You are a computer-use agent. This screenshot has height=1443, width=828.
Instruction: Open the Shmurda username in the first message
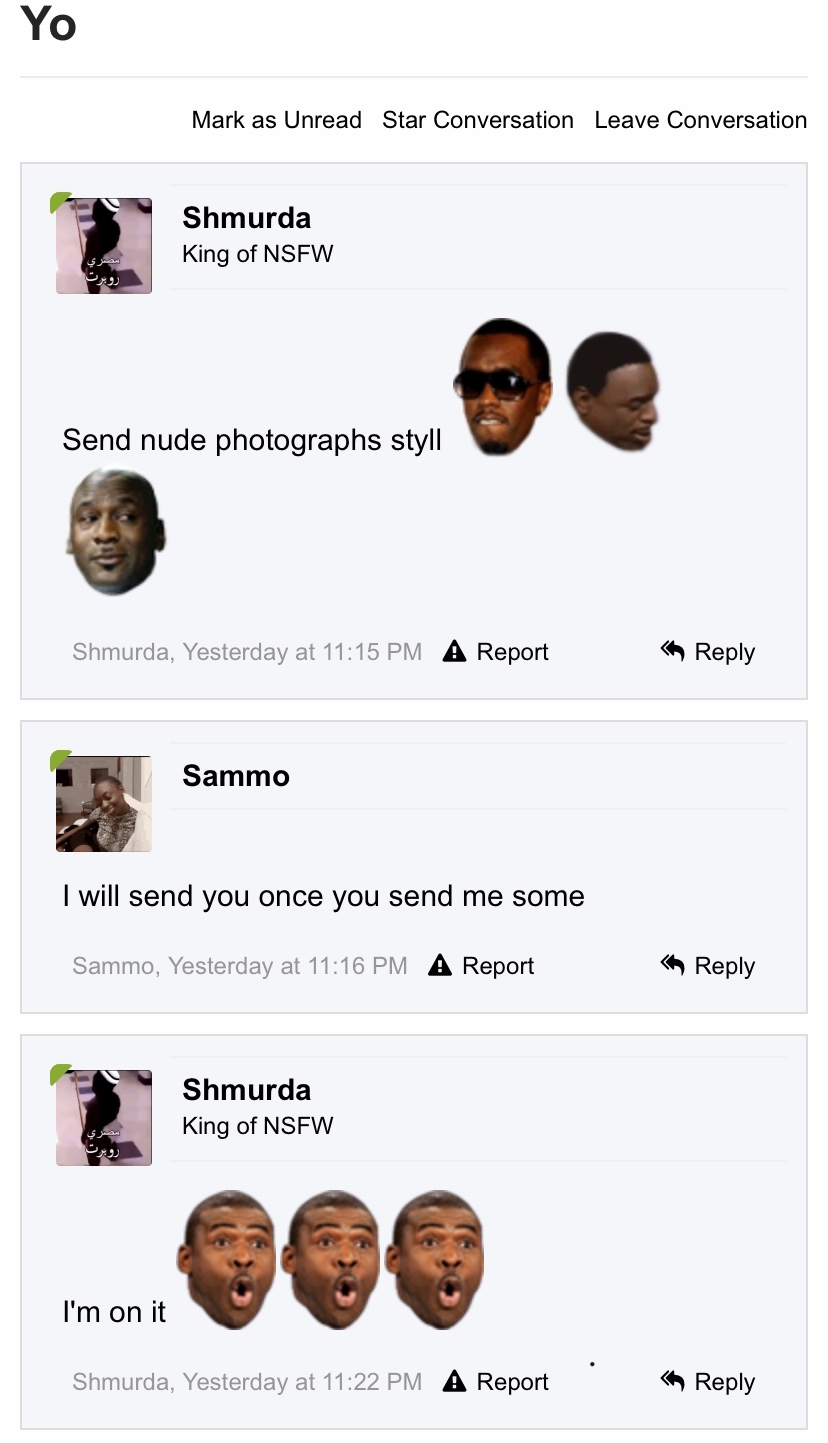tap(246, 218)
